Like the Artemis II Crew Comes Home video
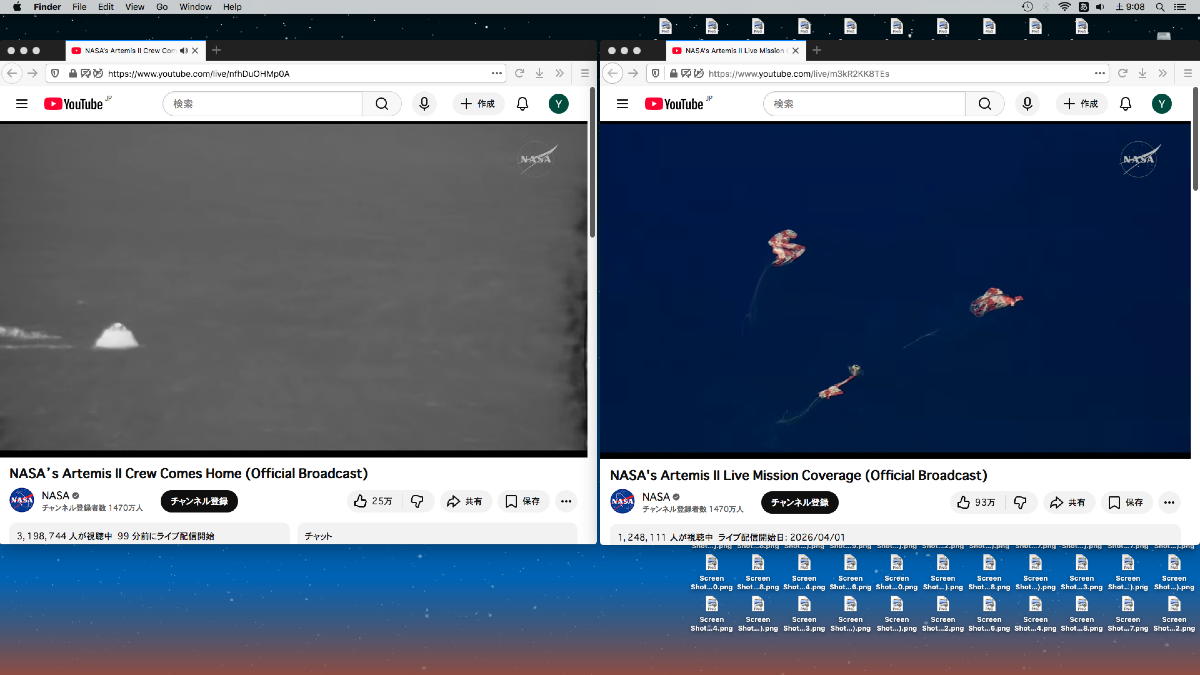The image size is (1200, 675). (374, 501)
